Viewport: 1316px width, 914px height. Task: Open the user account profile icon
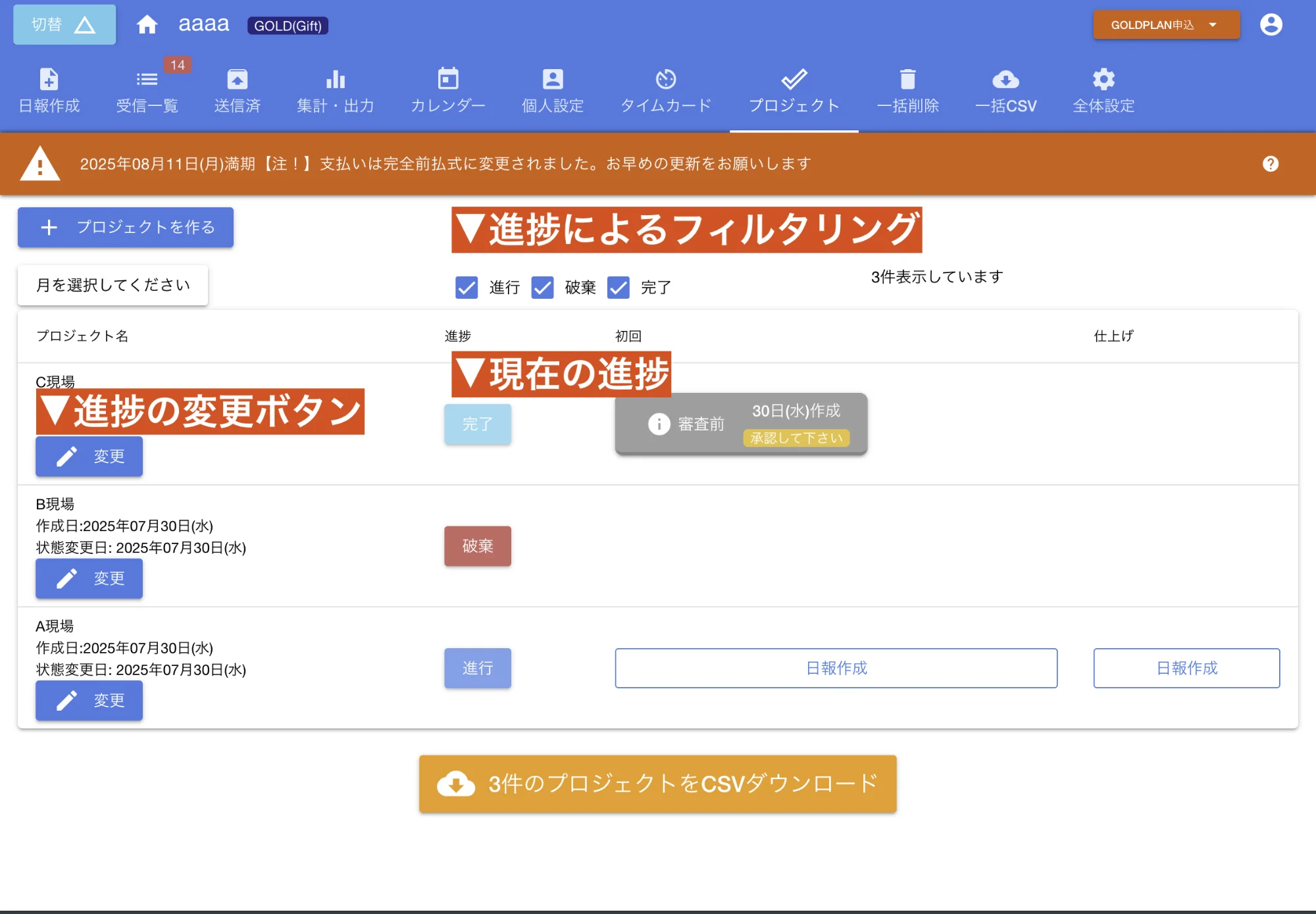[x=1271, y=24]
